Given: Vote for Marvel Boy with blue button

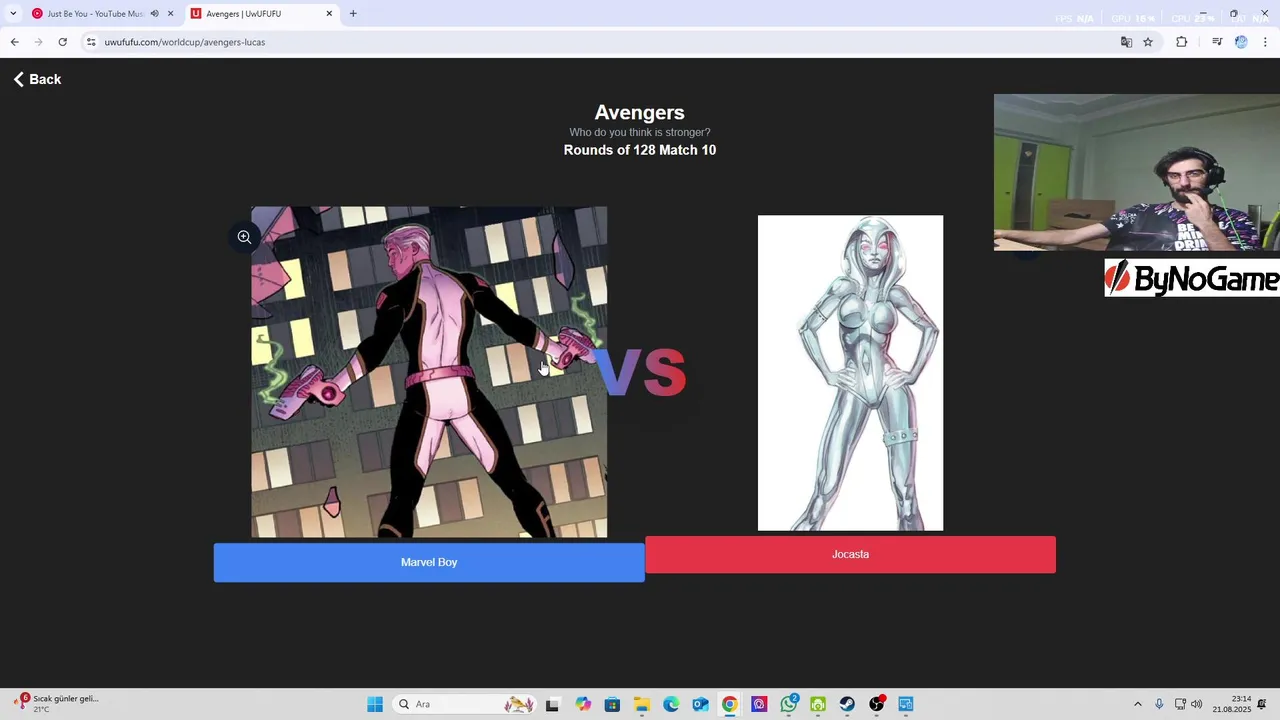Looking at the screenshot, I should [429, 562].
